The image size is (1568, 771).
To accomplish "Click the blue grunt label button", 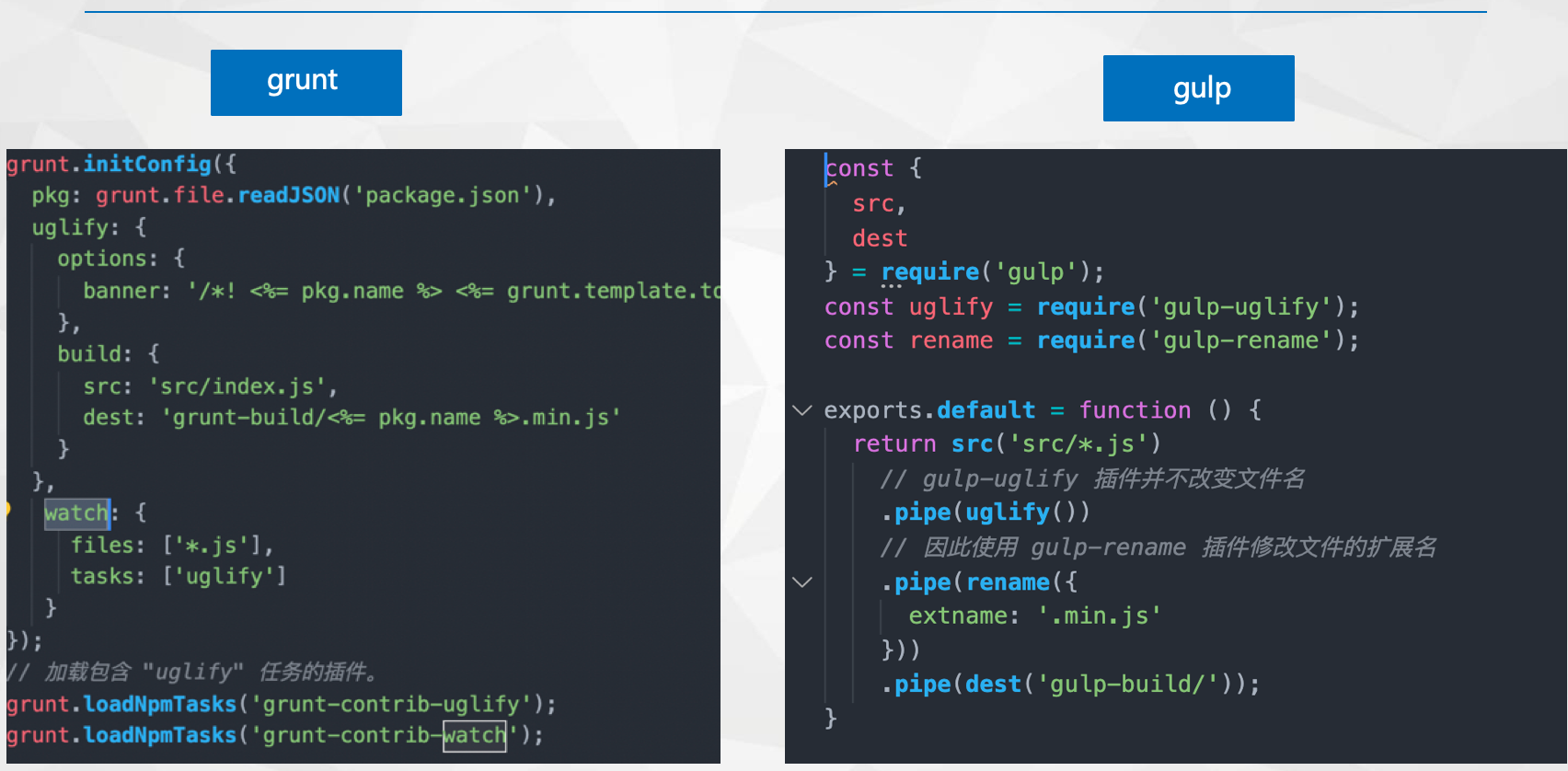I will [306, 83].
